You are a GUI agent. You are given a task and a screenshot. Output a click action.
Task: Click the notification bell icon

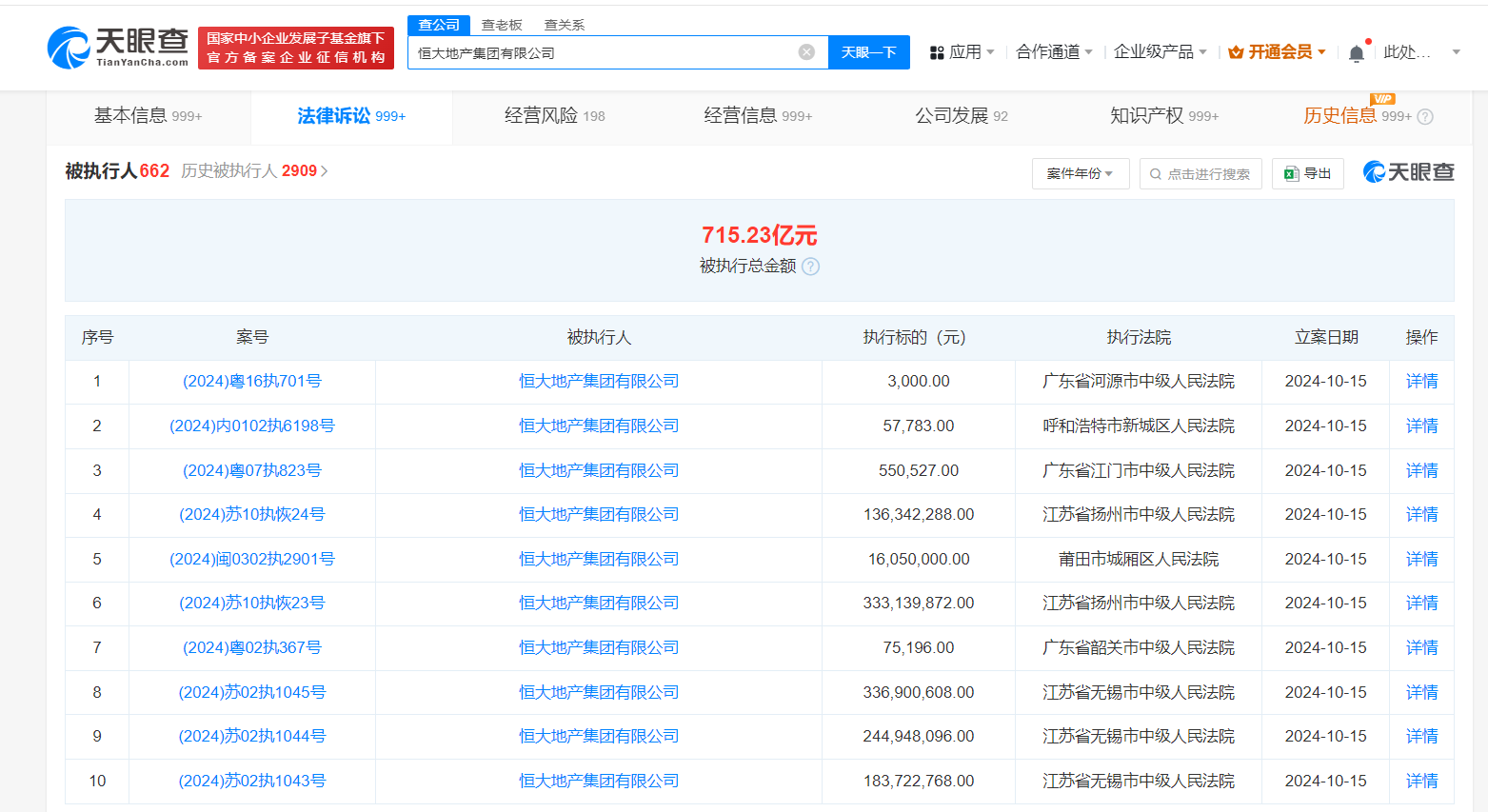click(1356, 52)
